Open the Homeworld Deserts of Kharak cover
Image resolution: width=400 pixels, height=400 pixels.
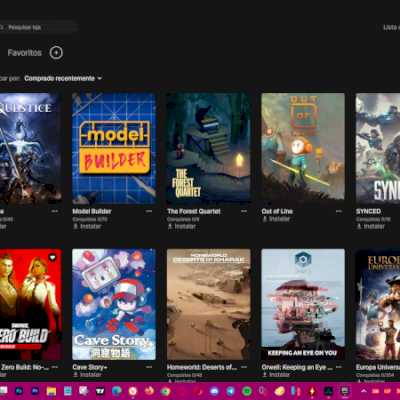(209, 304)
